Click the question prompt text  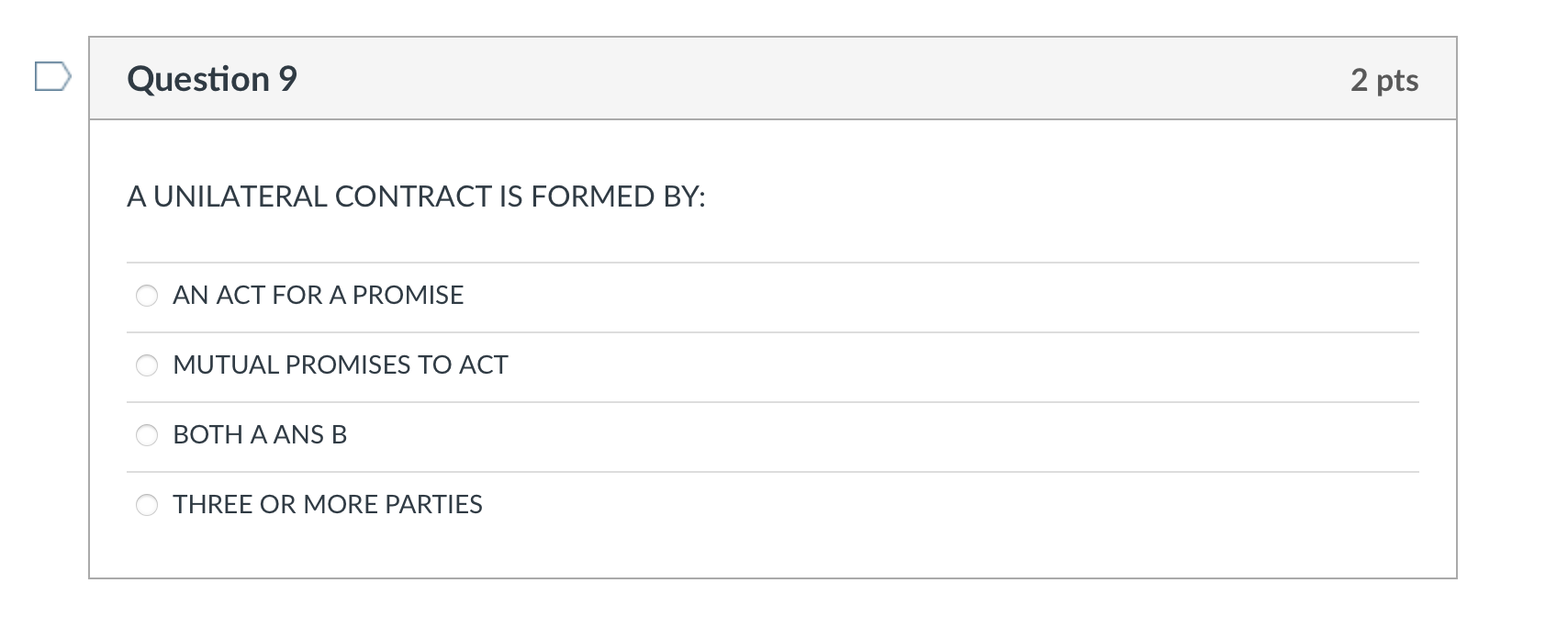click(416, 195)
